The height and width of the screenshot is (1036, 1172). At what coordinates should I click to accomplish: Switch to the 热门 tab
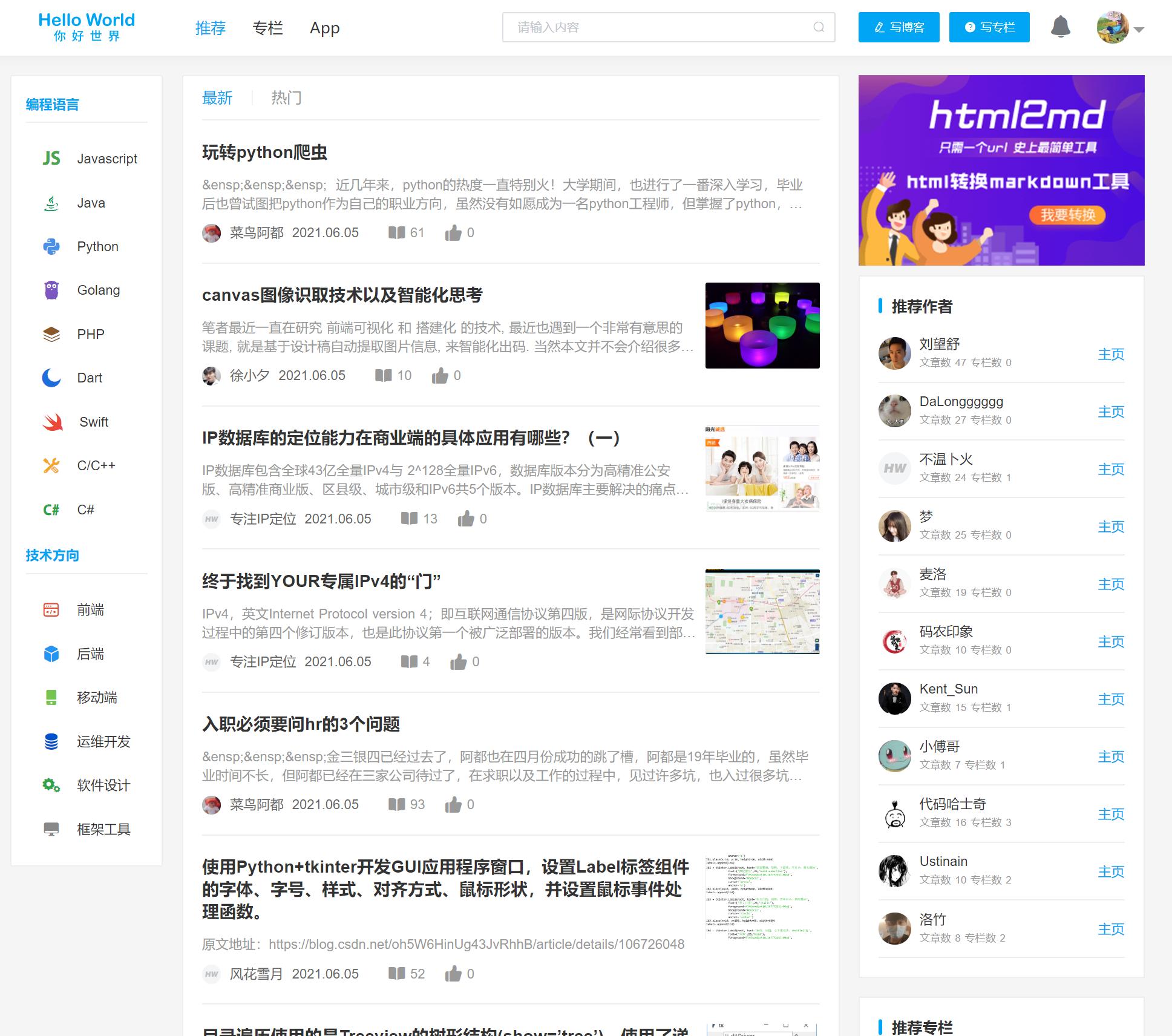click(x=287, y=98)
